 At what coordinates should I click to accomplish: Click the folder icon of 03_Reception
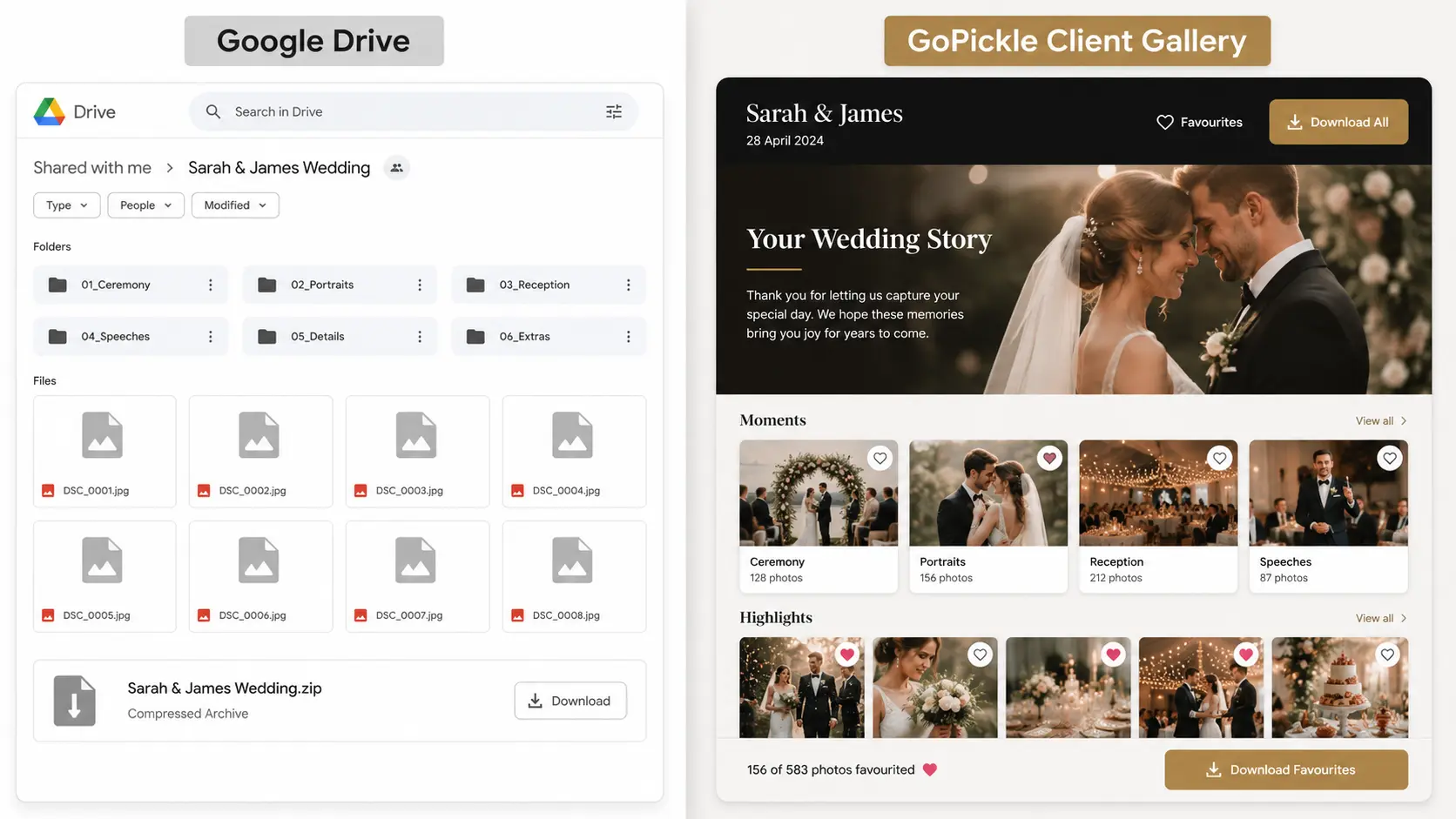click(x=475, y=285)
